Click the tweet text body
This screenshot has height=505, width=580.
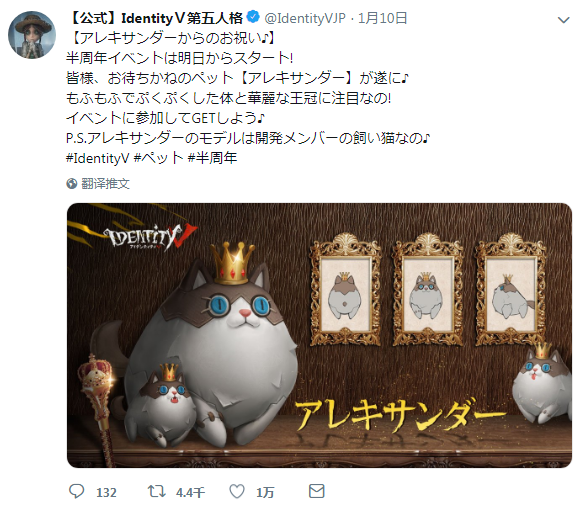[248, 98]
